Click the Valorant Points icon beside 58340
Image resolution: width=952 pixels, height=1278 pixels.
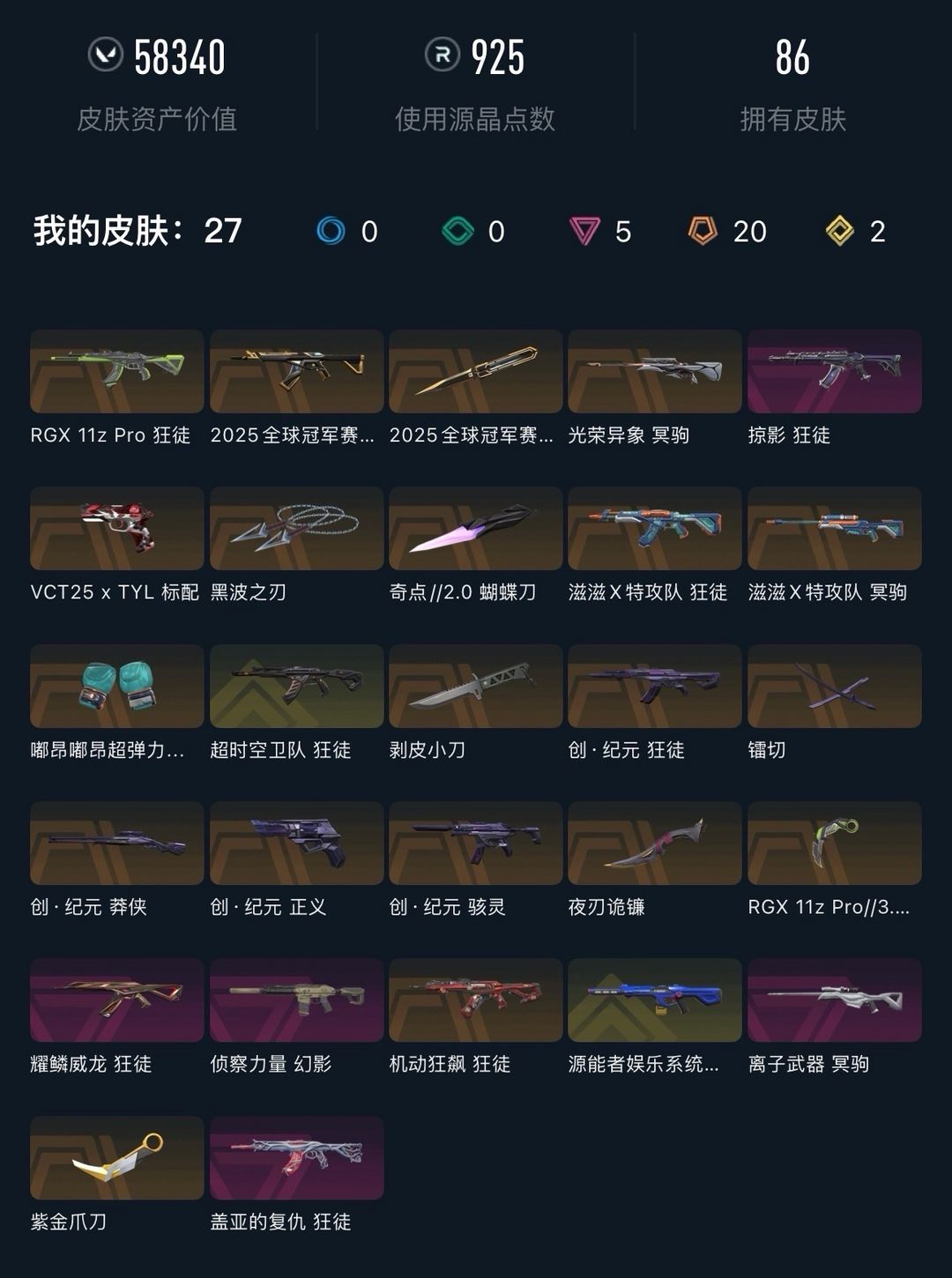[x=106, y=55]
